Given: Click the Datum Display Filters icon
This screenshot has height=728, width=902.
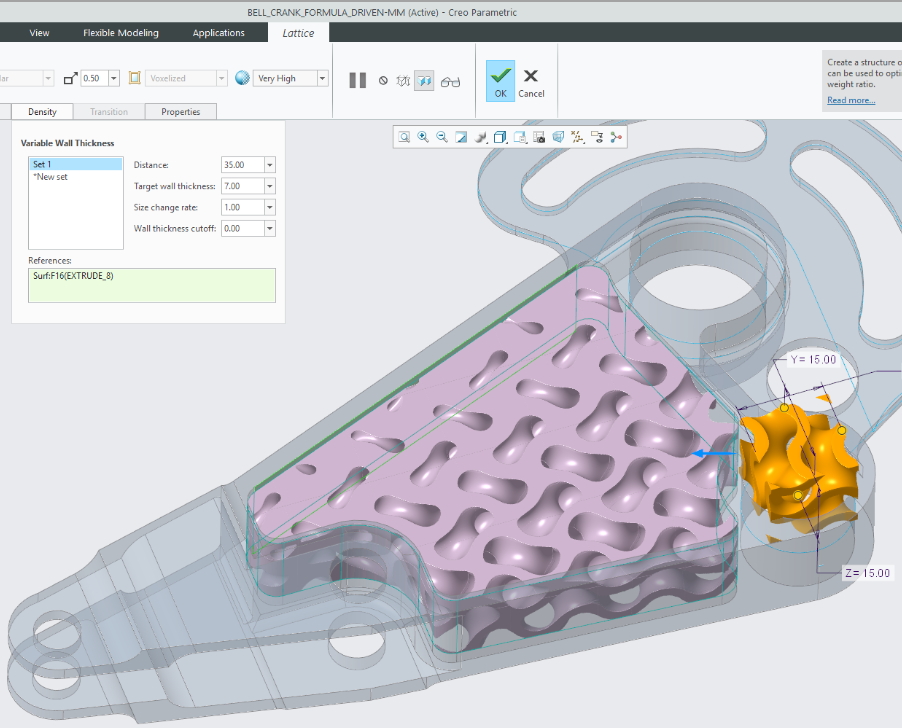Looking at the screenshot, I should click(577, 137).
